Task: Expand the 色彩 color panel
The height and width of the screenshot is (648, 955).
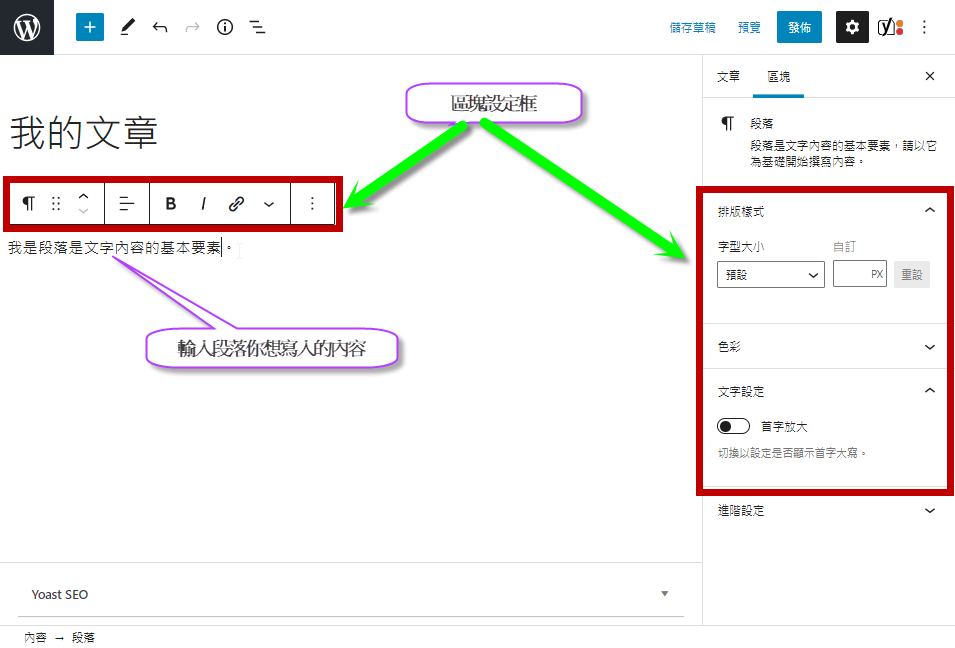Action: pos(824,347)
